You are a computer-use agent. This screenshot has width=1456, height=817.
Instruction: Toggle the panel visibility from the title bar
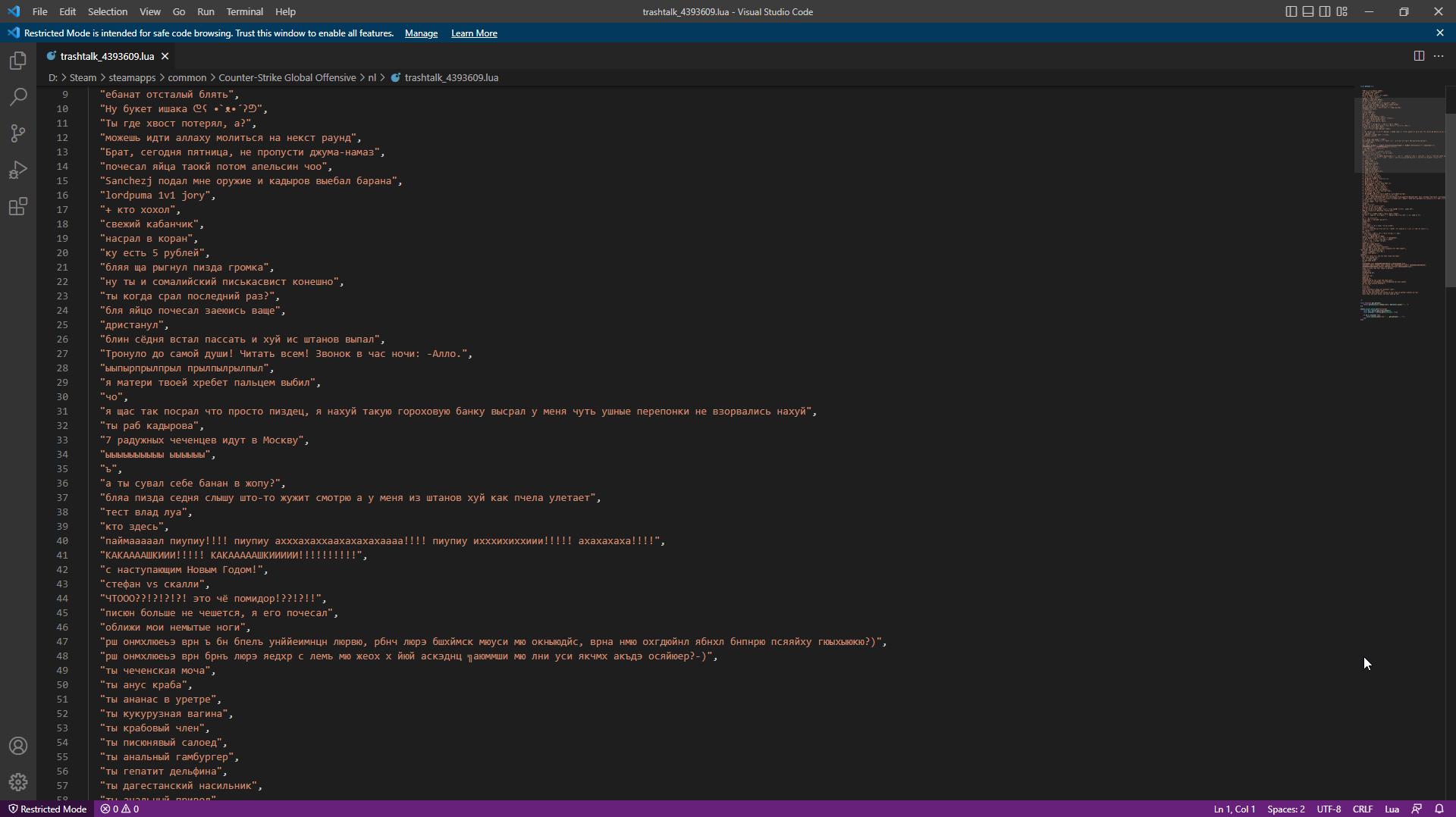[1307, 11]
